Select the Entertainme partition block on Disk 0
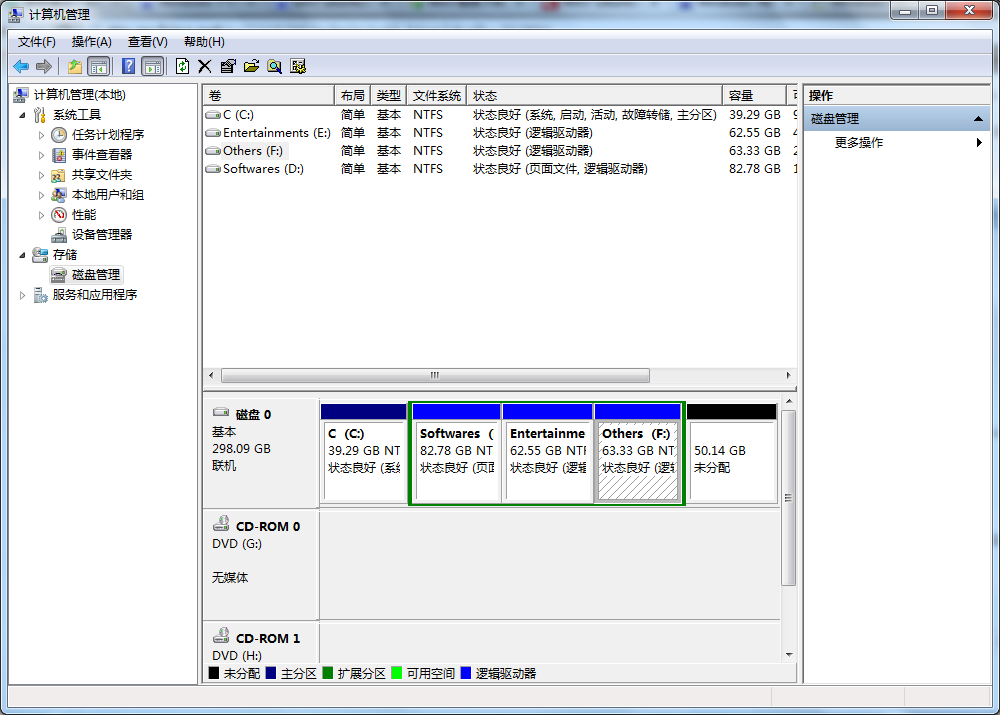The image size is (1000, 715). [548, 453]
